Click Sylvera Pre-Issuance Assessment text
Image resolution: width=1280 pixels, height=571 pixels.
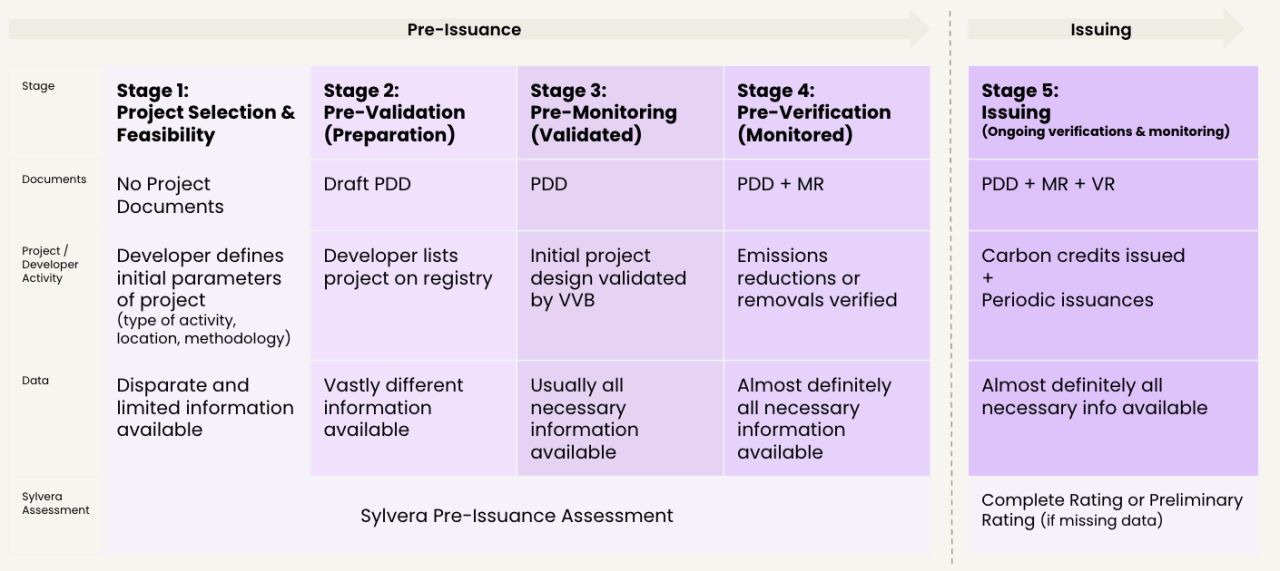(x=517, y=516)
